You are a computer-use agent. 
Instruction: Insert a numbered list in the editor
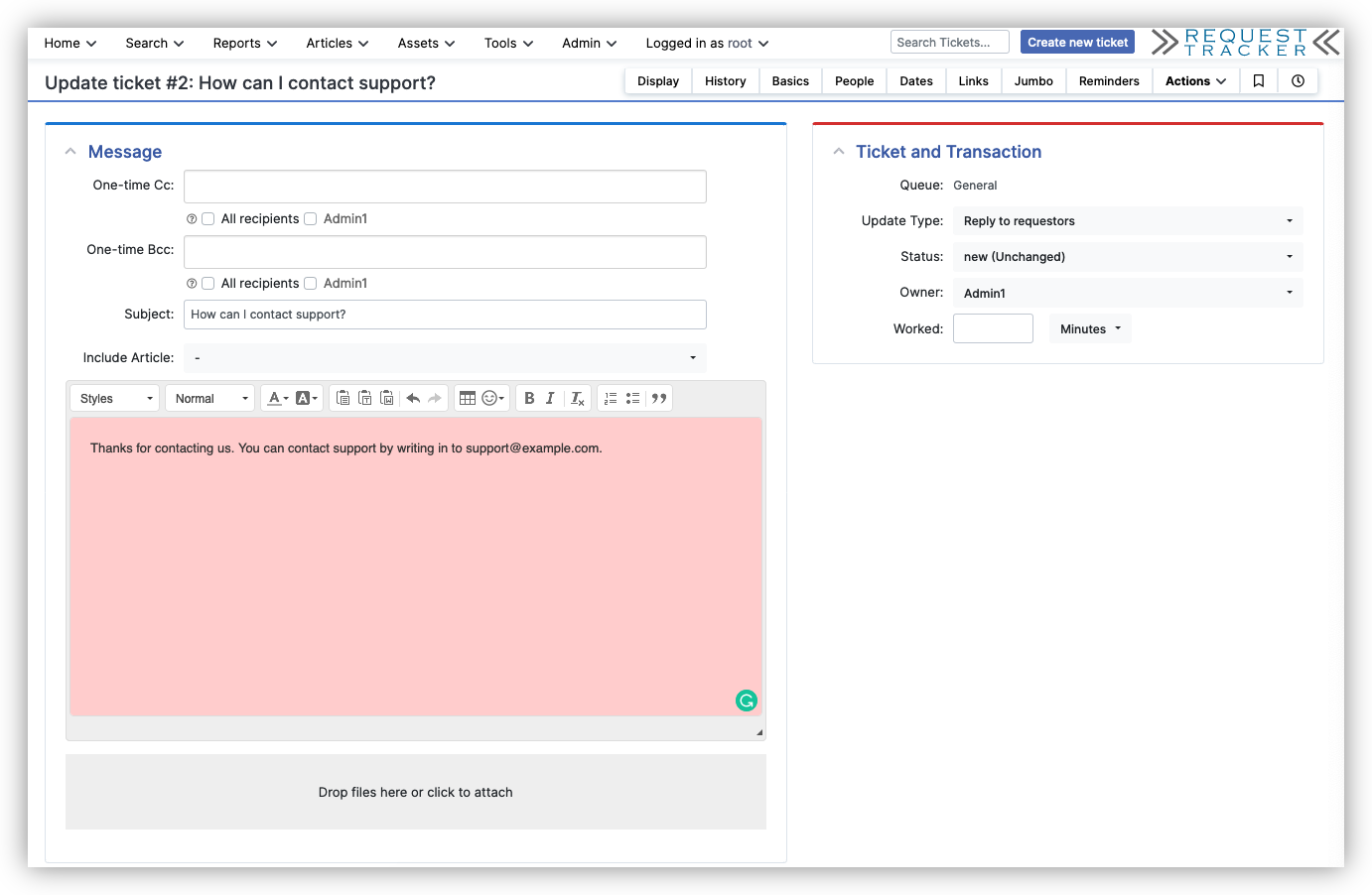coord(610,397)
